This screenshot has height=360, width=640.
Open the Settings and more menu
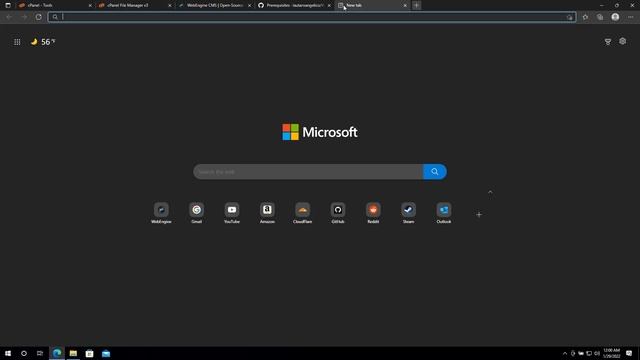coord(630,17)
